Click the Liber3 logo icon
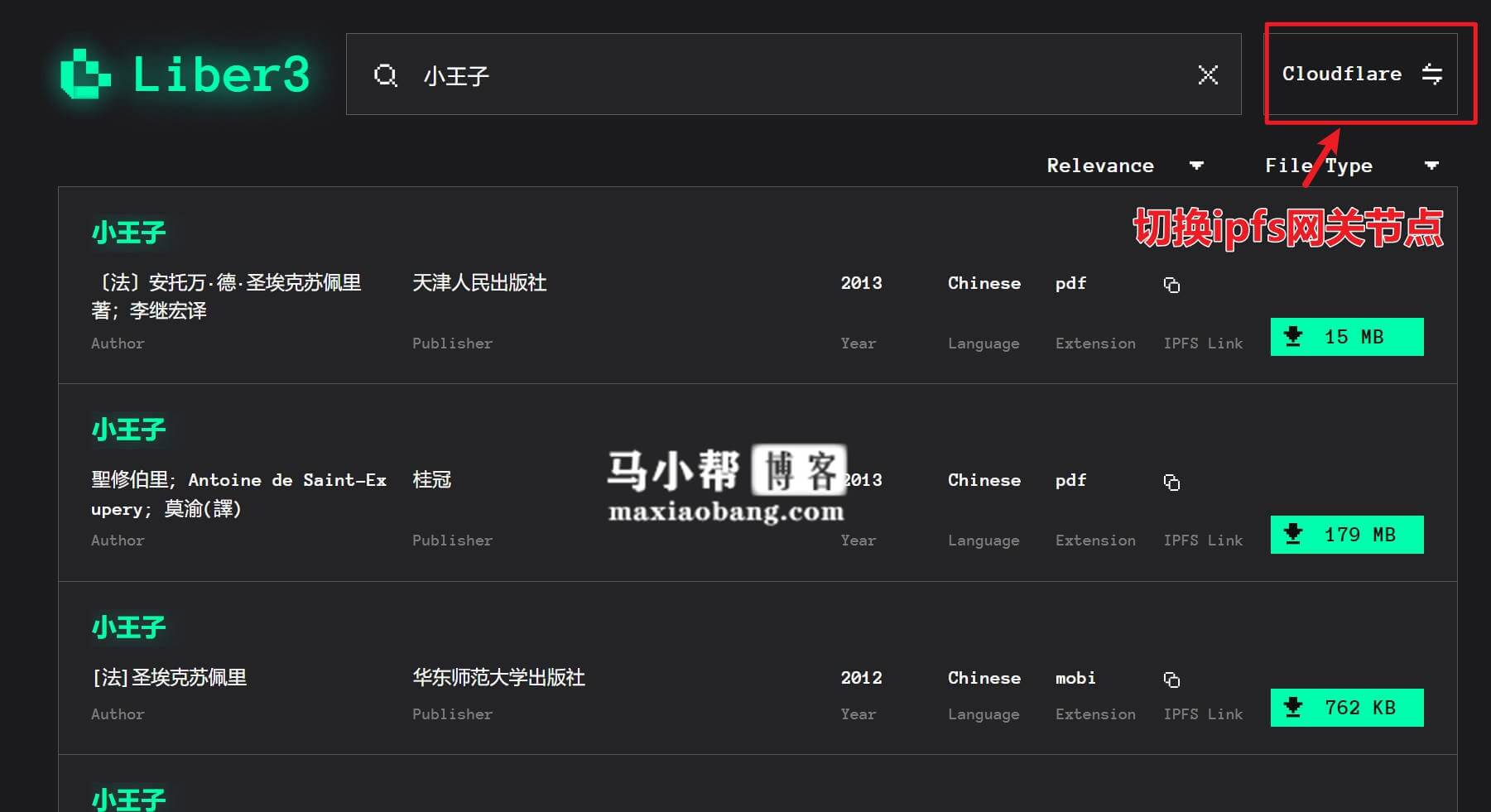 coord(85,74)
